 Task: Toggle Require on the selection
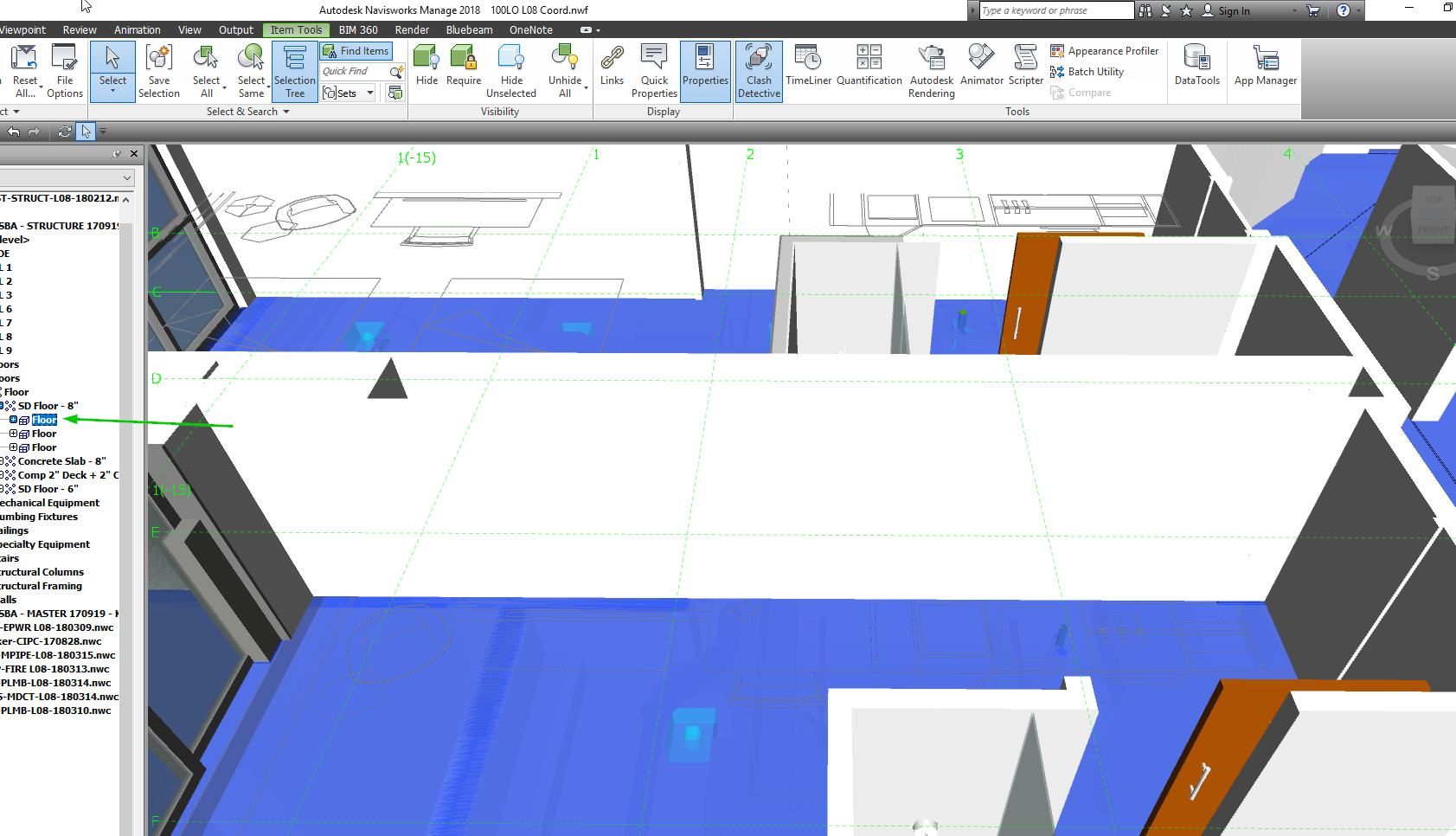tap(464, 71)
